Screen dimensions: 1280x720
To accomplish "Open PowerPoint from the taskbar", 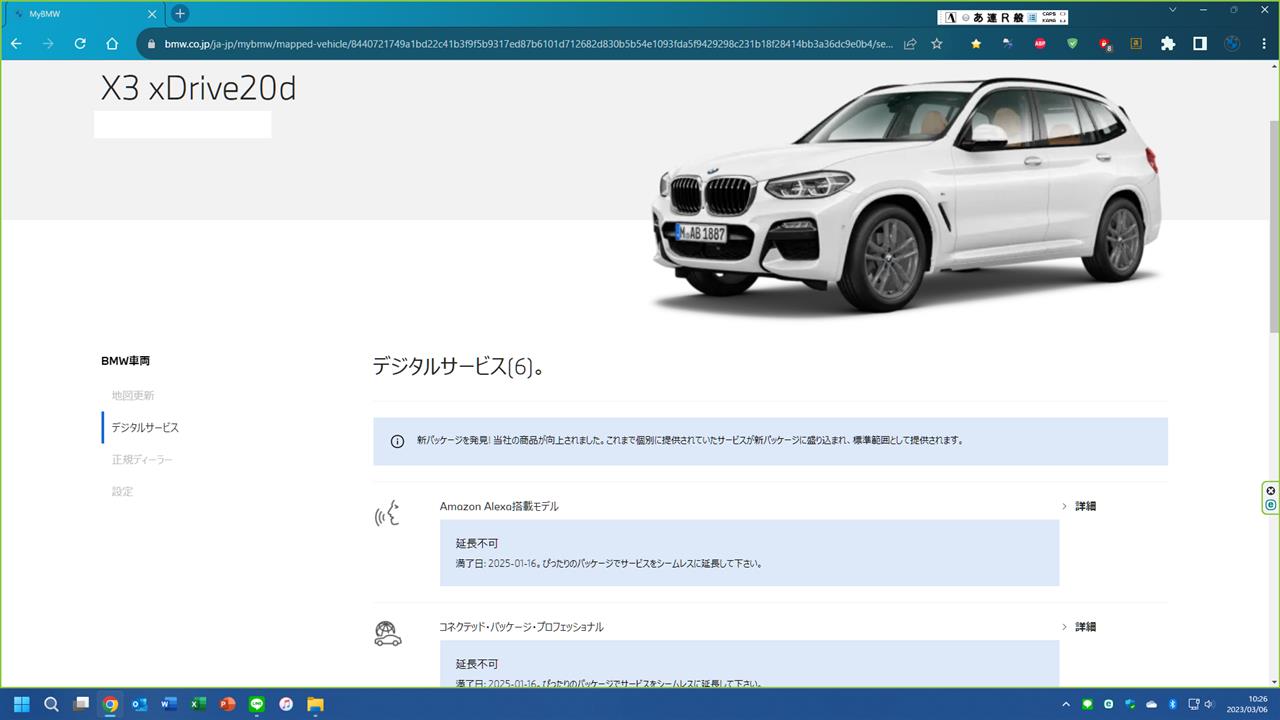I will (x=227, y=704).
